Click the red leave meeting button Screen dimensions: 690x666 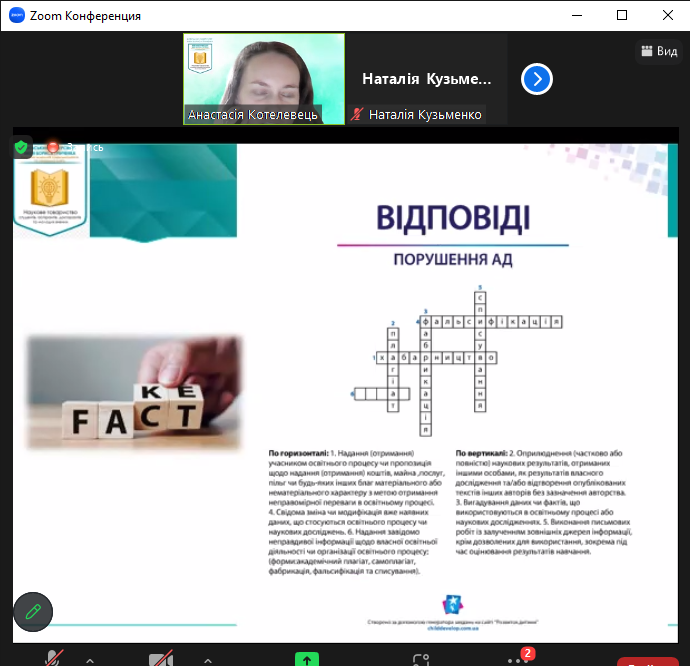coord(648,662)
